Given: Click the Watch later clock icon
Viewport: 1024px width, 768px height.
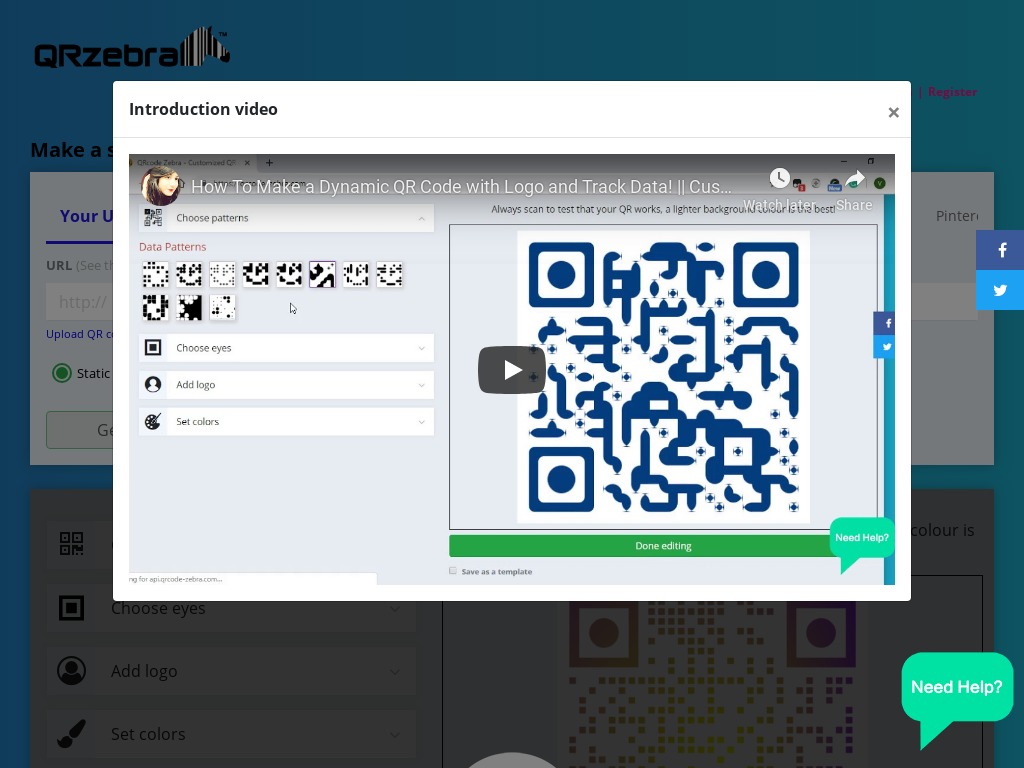Looking at the screenshot, I should (x=779, y=178).
